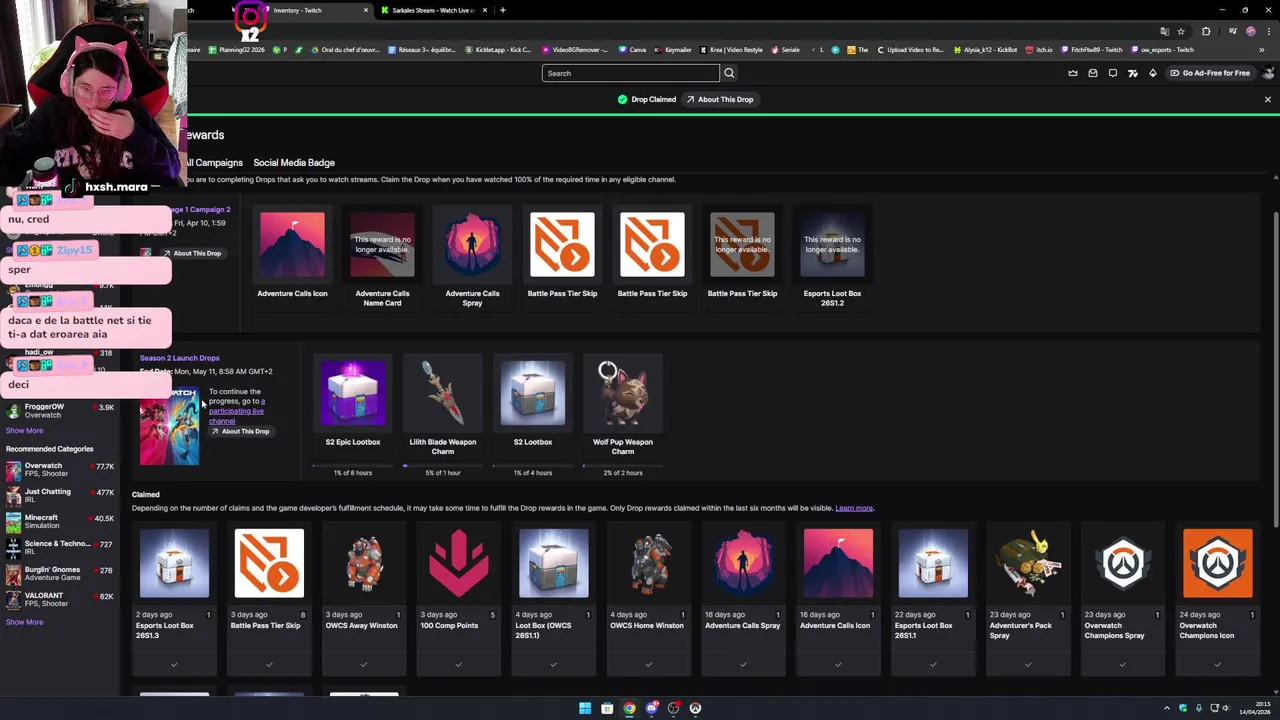Open Season 2 Launch Drops campaign
This screenshot has height=720, width=1280.
[180, 358]
